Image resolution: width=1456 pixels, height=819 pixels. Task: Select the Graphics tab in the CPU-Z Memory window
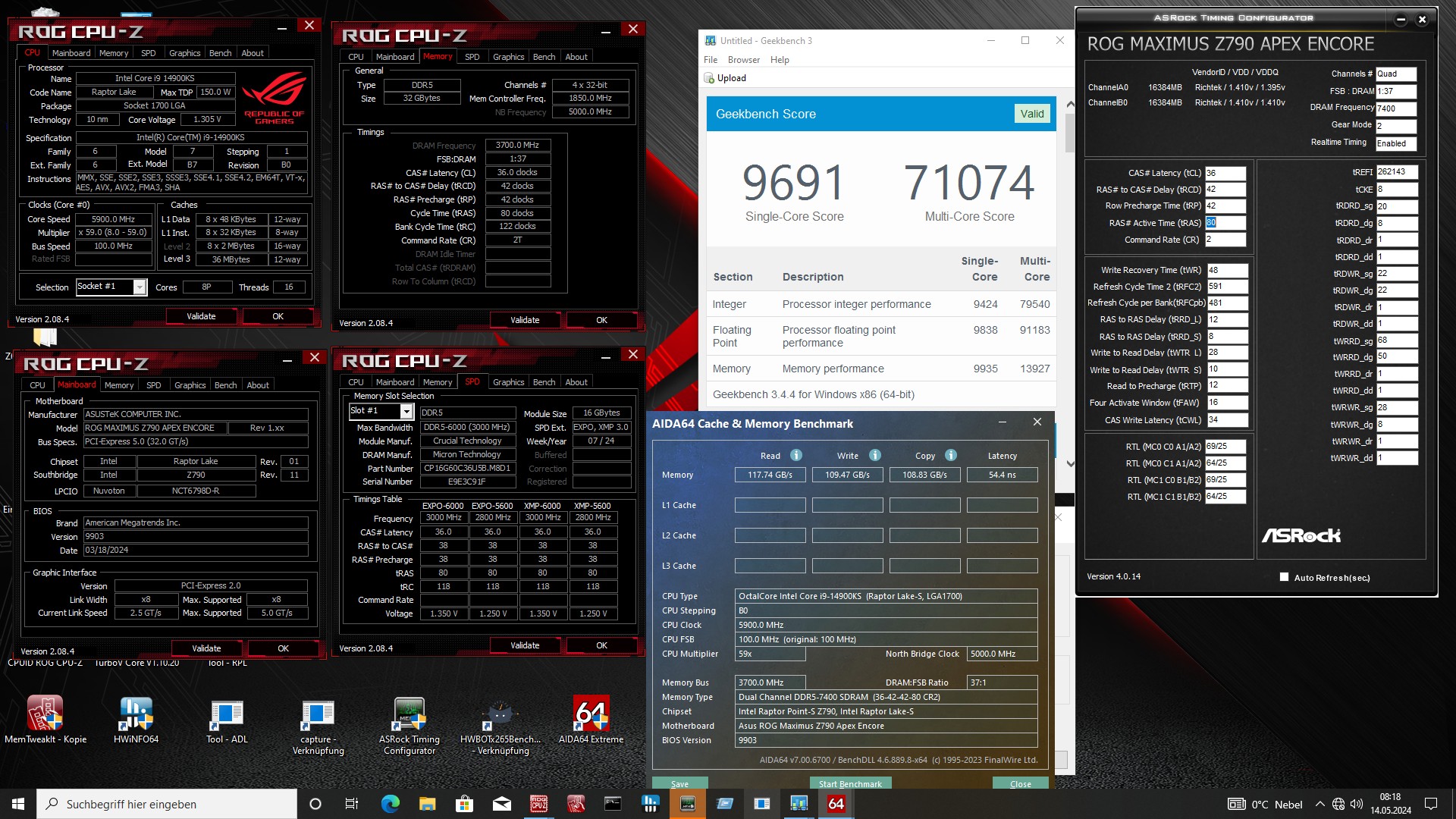click(508, 57)
